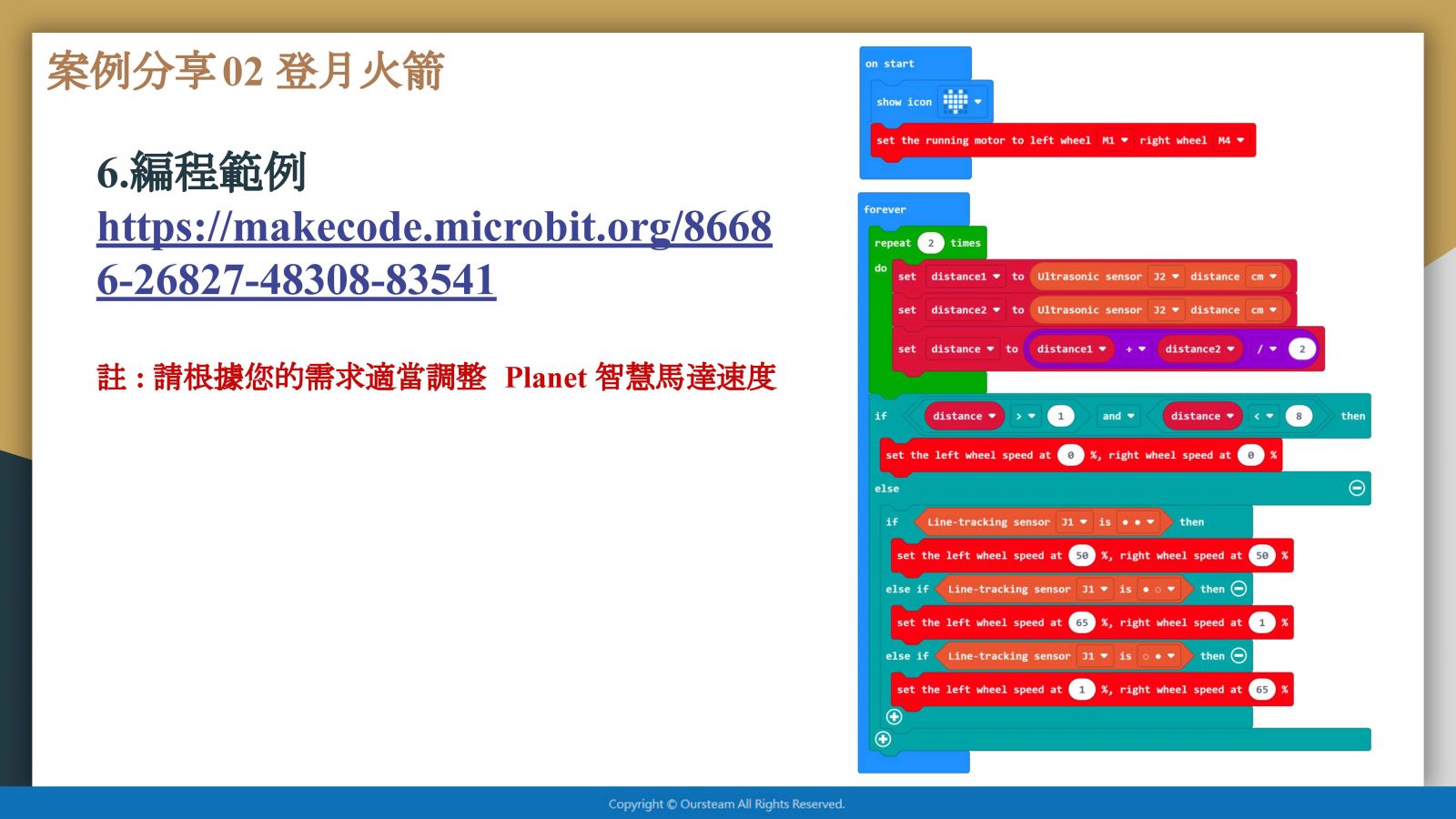This screenshot has height=819, width=1456.
Task: Click the heart icon in show icon block
Action: click(x=955, y=101)
